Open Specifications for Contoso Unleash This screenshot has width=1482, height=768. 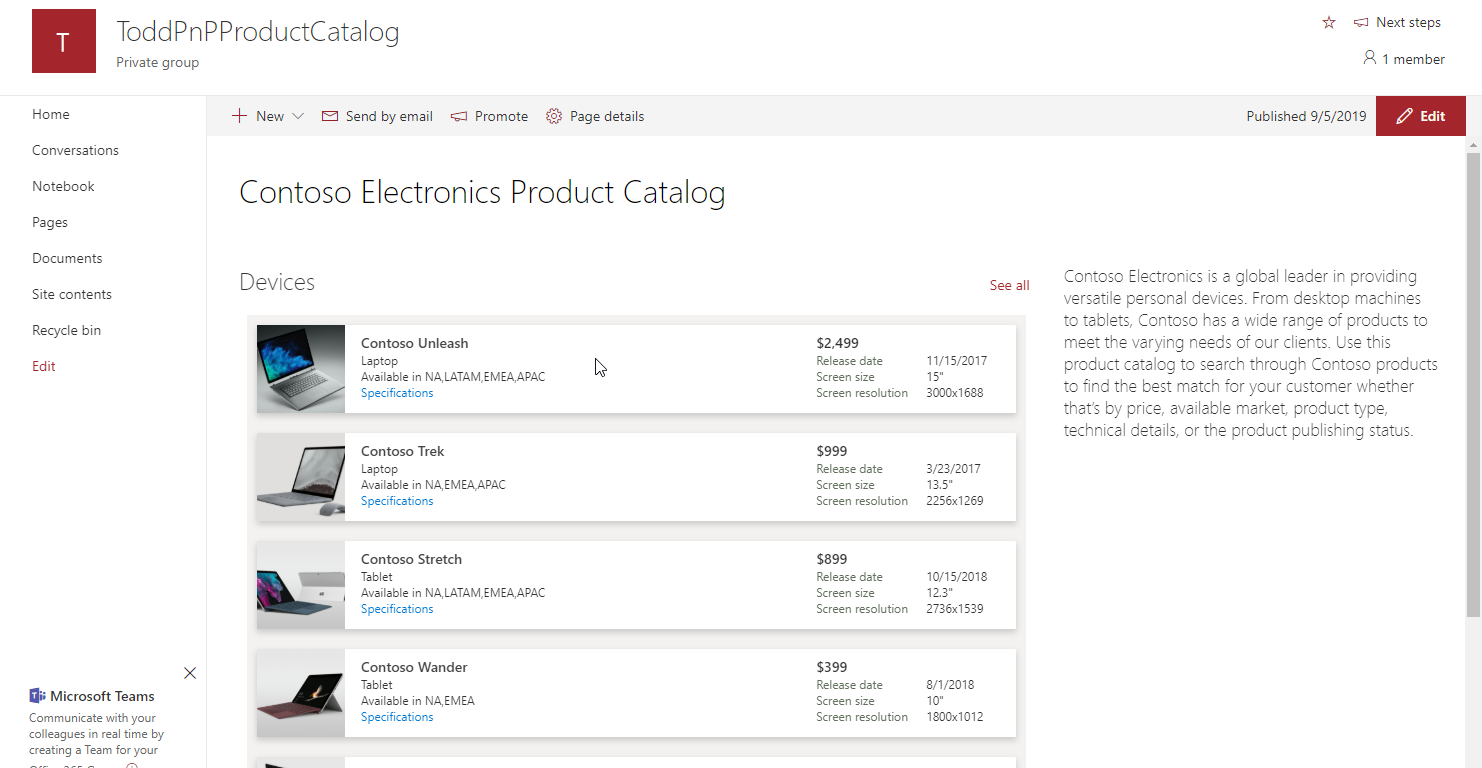click(x=397, y=393)
